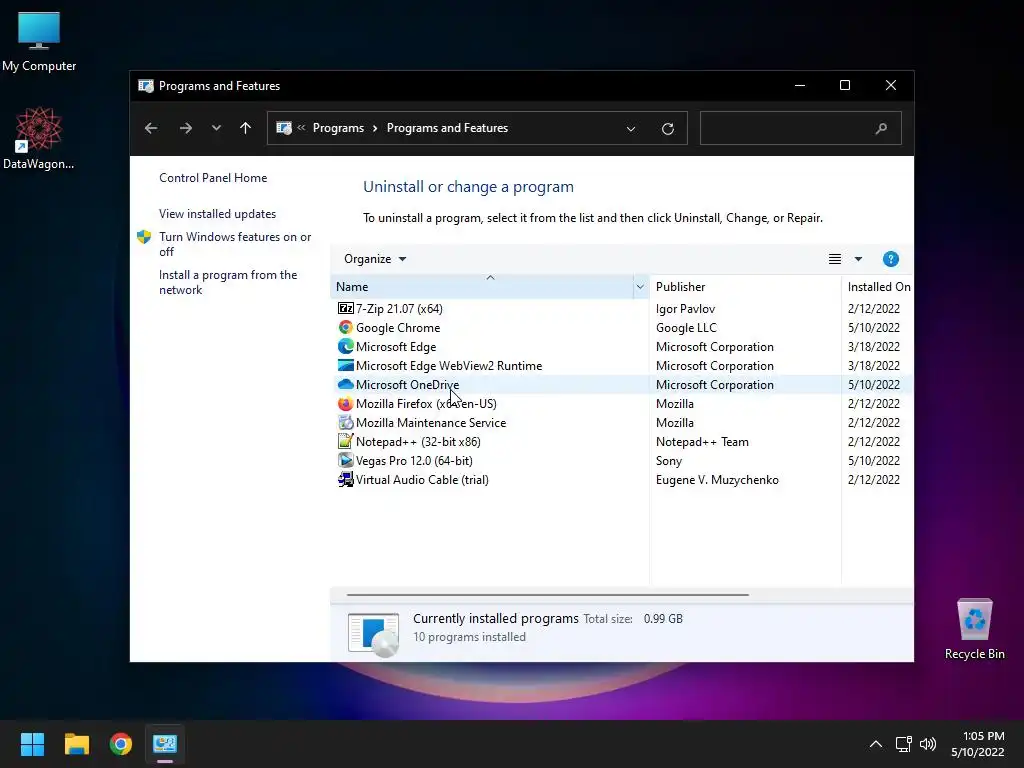The height and width of the screenshot is (768, 1024).
Task: Sort by the Publisher column header
Action: pos(745,287)
